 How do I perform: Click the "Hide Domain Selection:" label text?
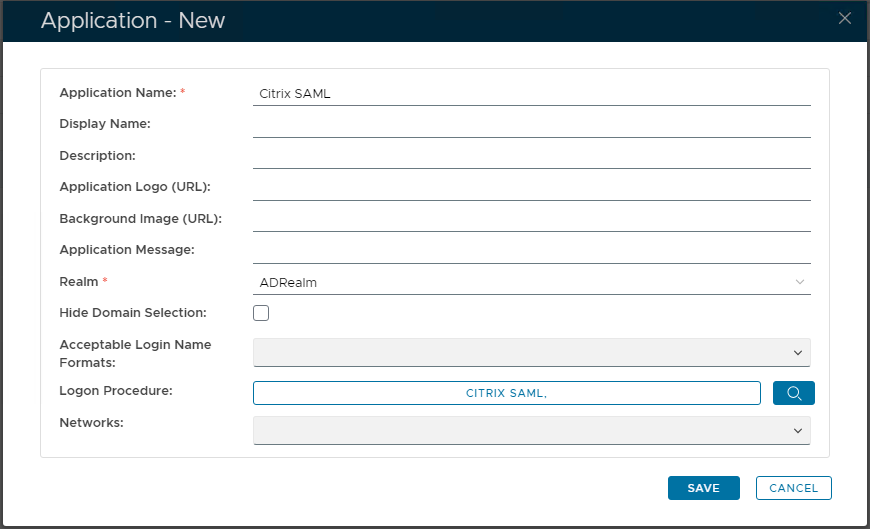133,313
